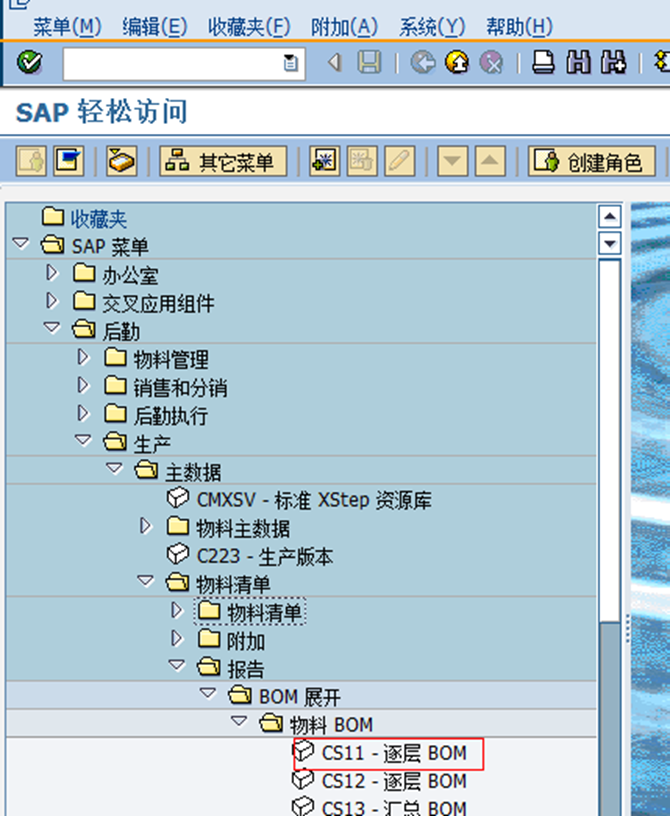670x816 pixels.
Task: Collapse the SAP 菜单 node
Action: [x=21, y=243]
